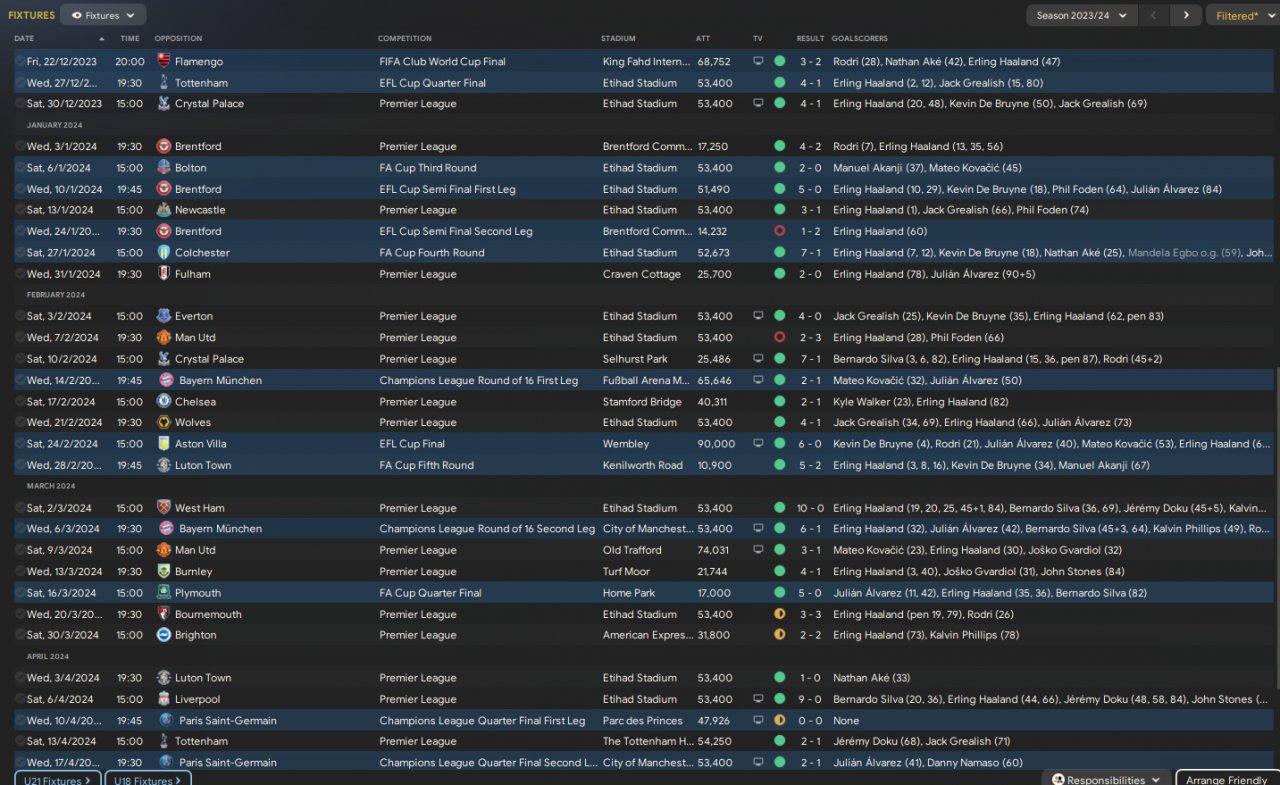
Task: Click the 10 - 0 result against West Ham
Action: (x=810, y=508)
